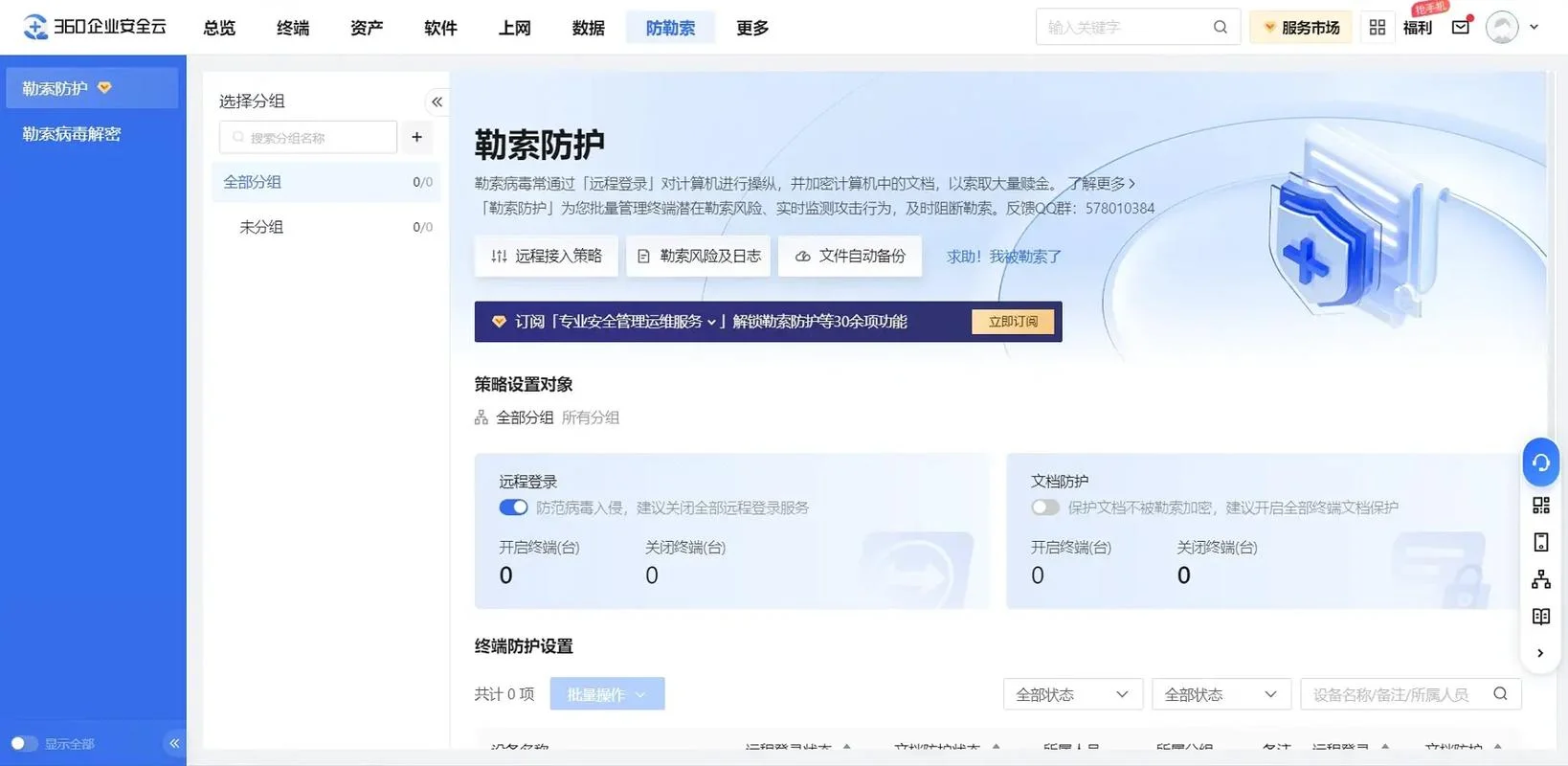Open the 更多 menu
The height and width of the screenshot is (766, 1568).
[752, 28]
